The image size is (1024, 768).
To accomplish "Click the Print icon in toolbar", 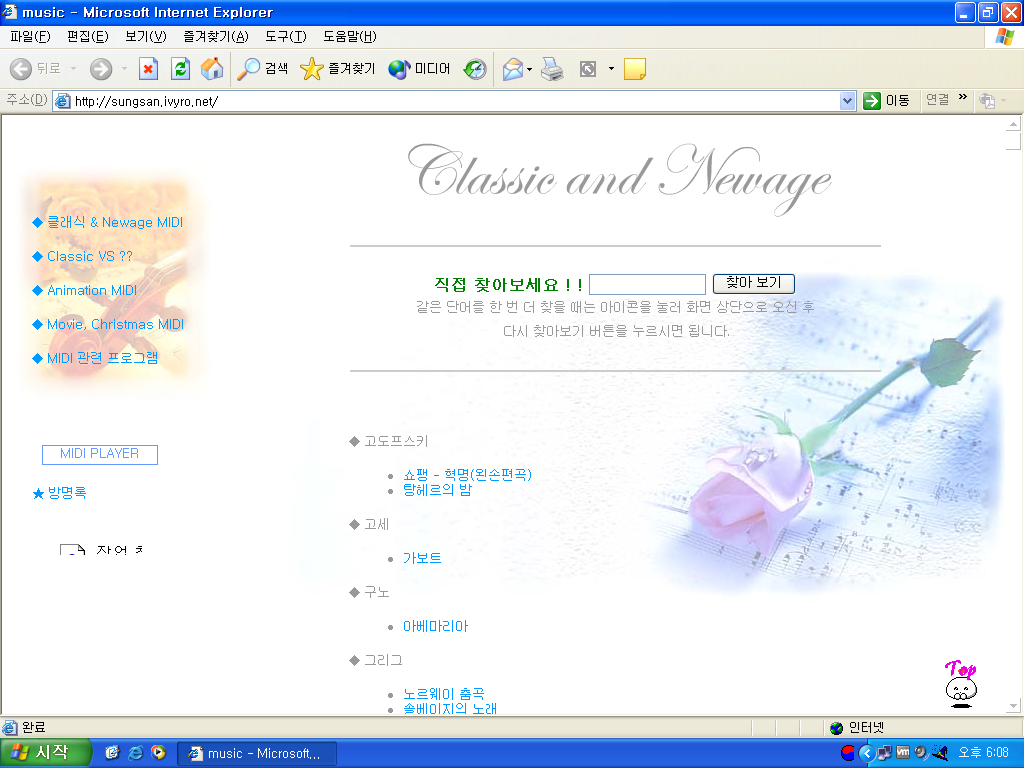I will tap(552, 69).
